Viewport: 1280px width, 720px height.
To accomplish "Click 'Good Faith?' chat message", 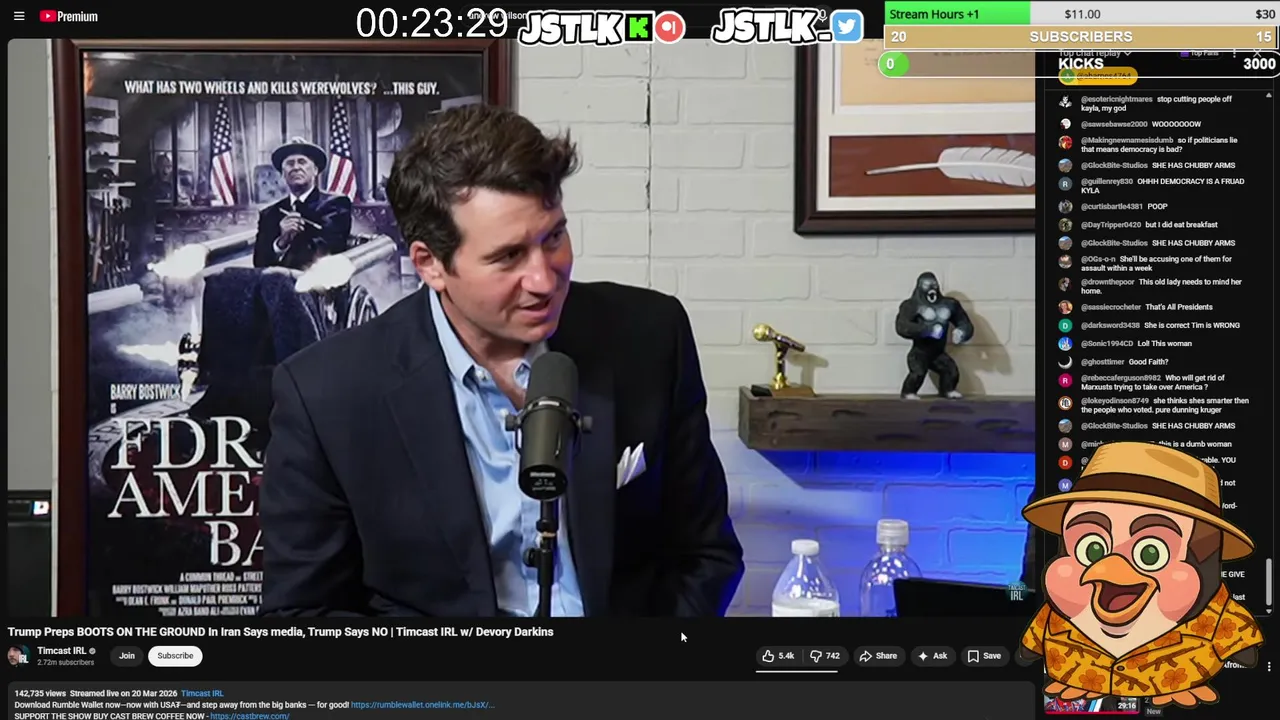I will 1148,362.
